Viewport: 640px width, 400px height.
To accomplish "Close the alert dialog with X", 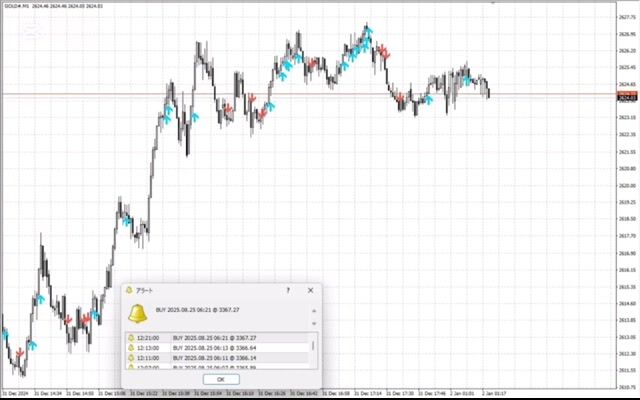I will tap(310, 290).
